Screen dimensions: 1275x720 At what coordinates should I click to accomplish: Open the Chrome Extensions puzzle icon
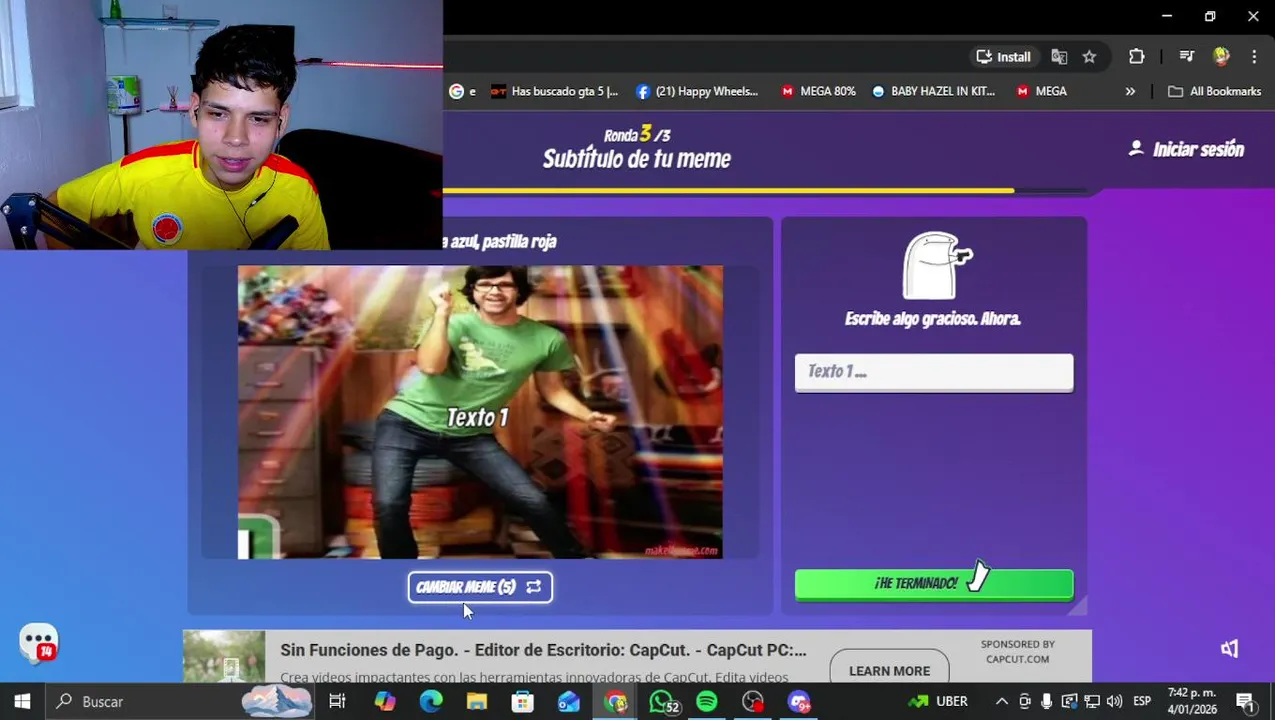coord(1136,57)
